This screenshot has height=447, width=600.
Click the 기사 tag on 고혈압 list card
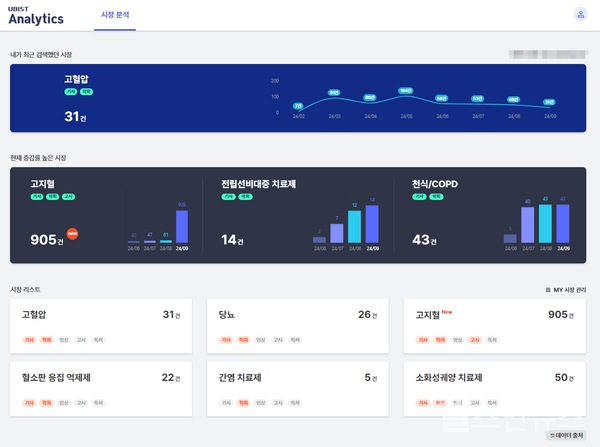pyautogui.click(x=30, y=341)
